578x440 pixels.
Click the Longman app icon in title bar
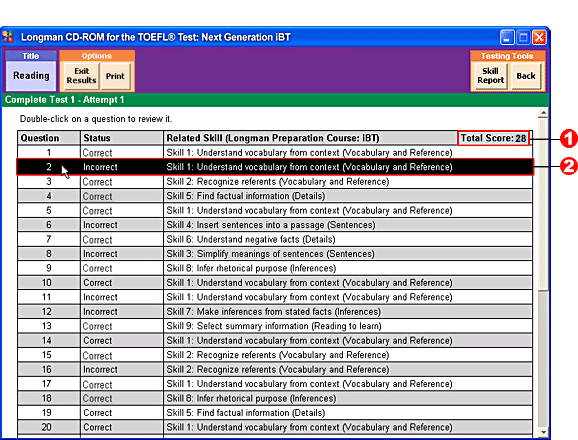click(8, 37)
